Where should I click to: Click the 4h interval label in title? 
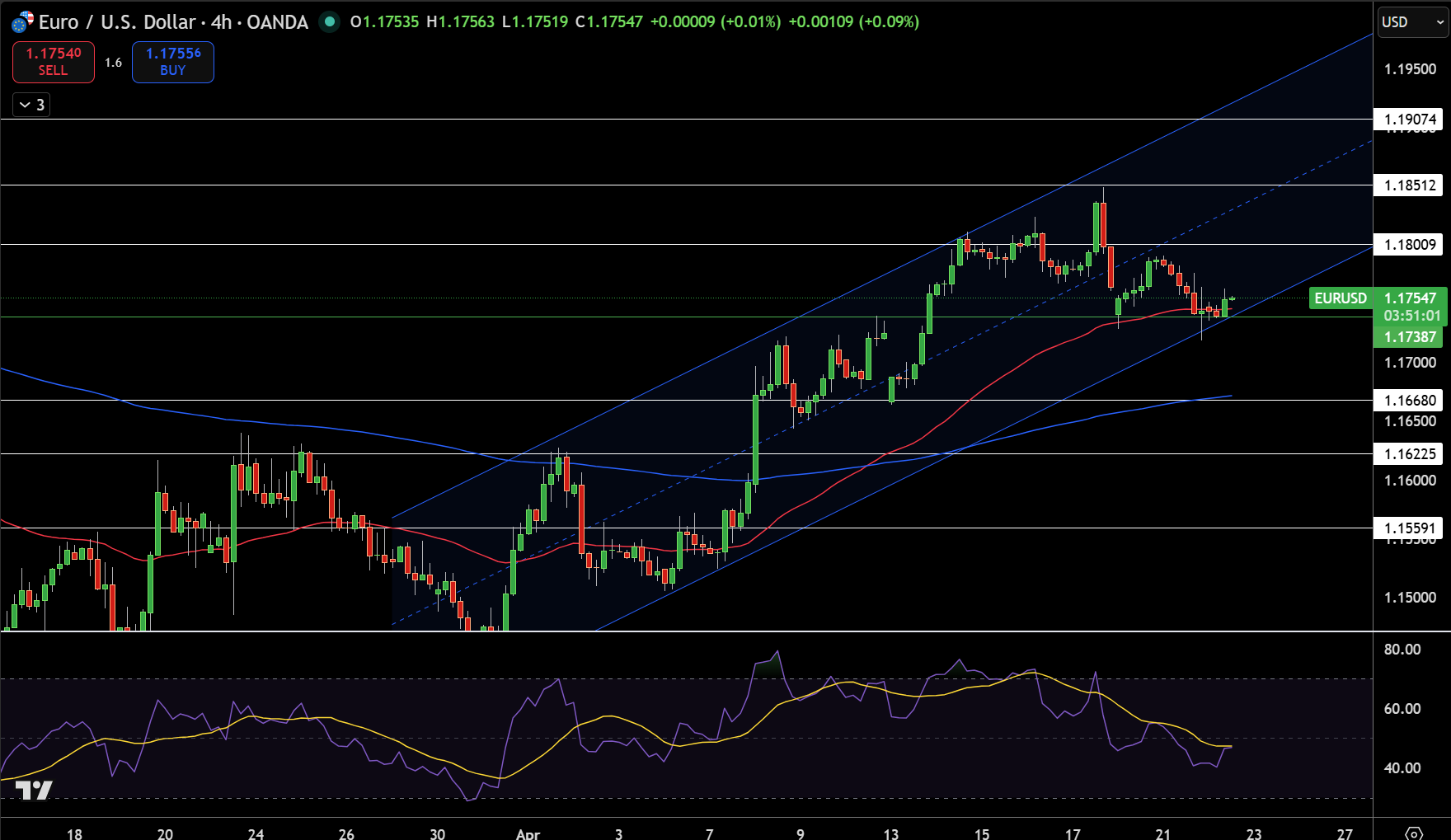221,22
